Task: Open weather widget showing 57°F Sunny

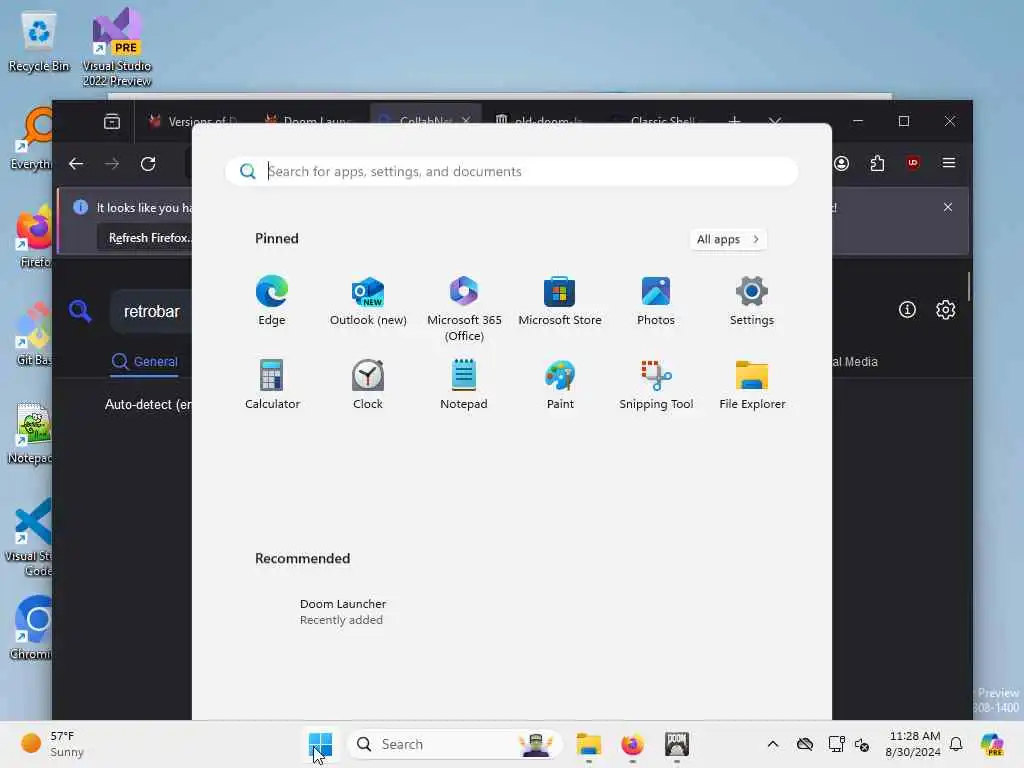Action: pyautogui.click(x=52, y=744)
